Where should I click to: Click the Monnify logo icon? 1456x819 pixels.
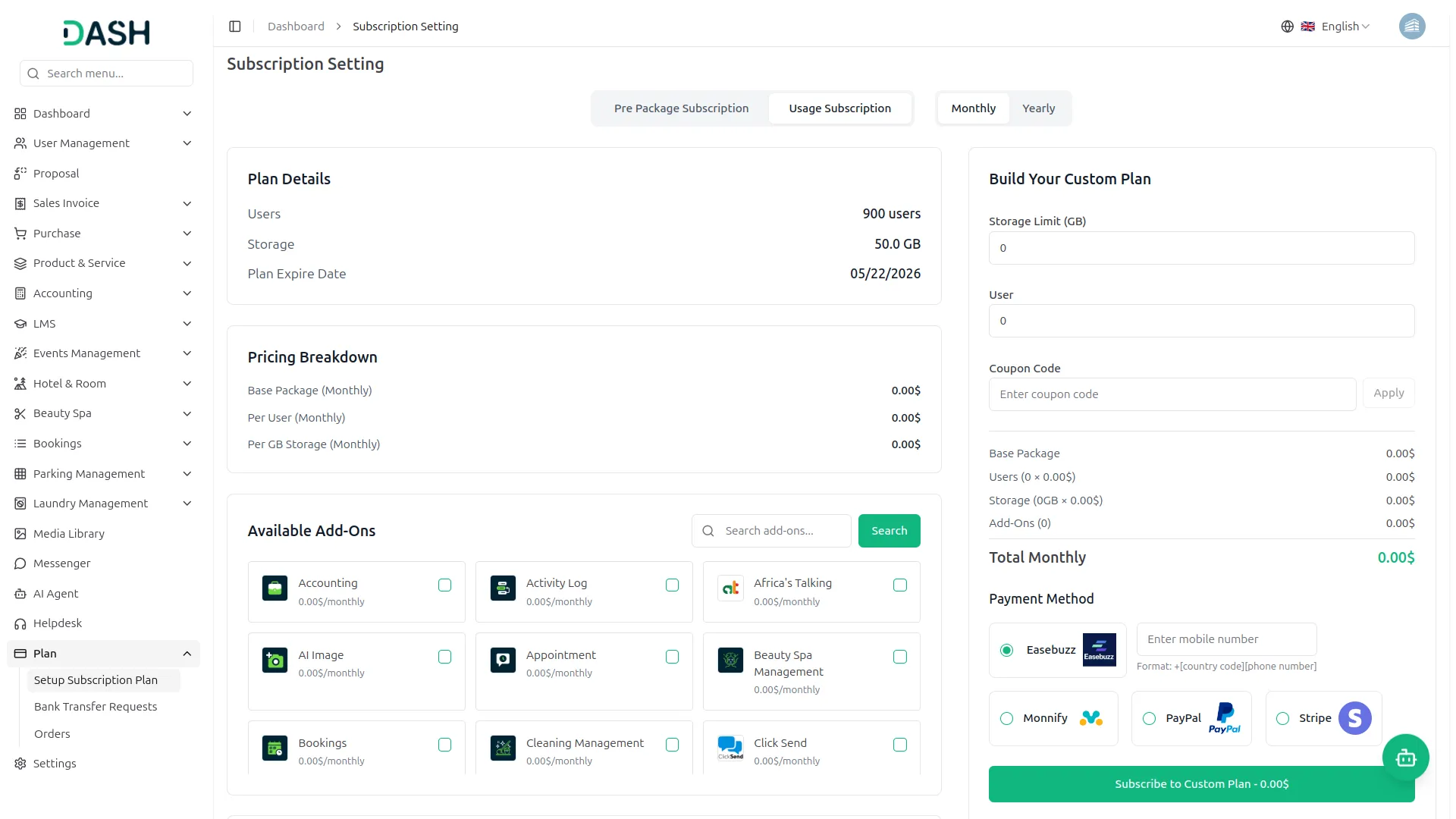pos(1091,718)
